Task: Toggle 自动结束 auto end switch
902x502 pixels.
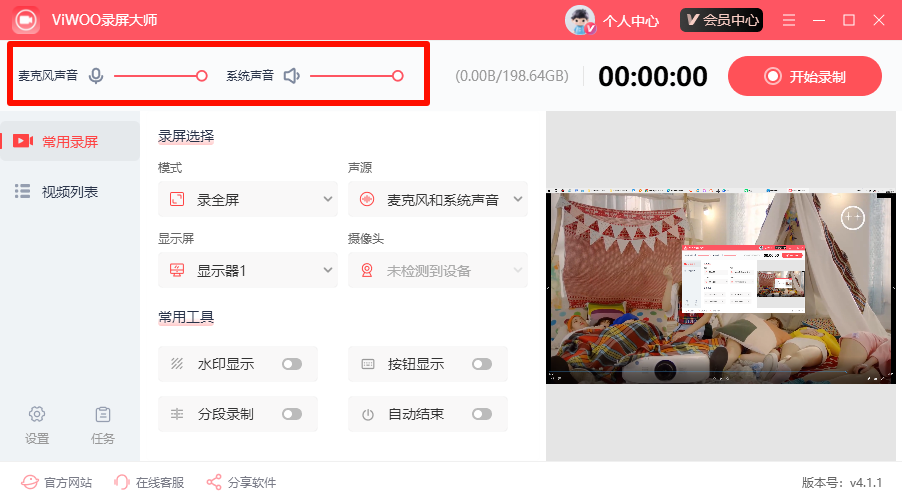Action: (x=482, y=414)
